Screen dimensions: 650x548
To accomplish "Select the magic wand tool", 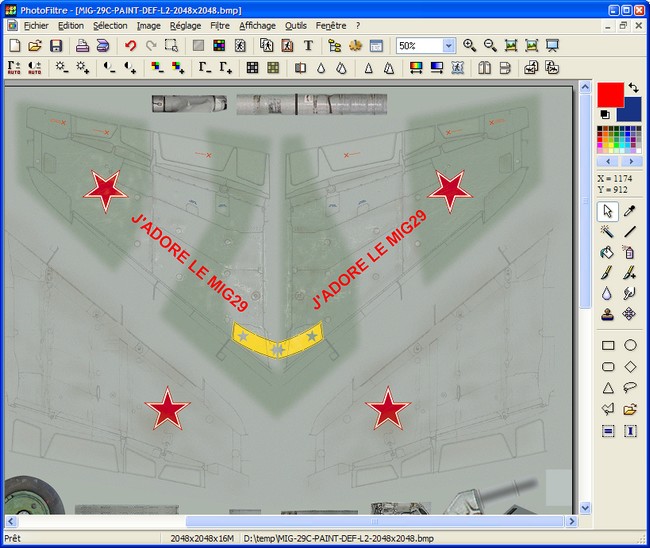I will pos(607,232).
